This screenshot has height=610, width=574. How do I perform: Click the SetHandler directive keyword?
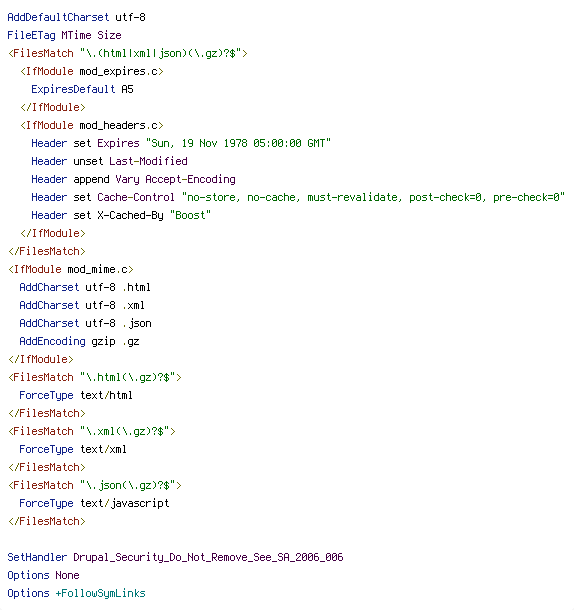tap(37, 557)
